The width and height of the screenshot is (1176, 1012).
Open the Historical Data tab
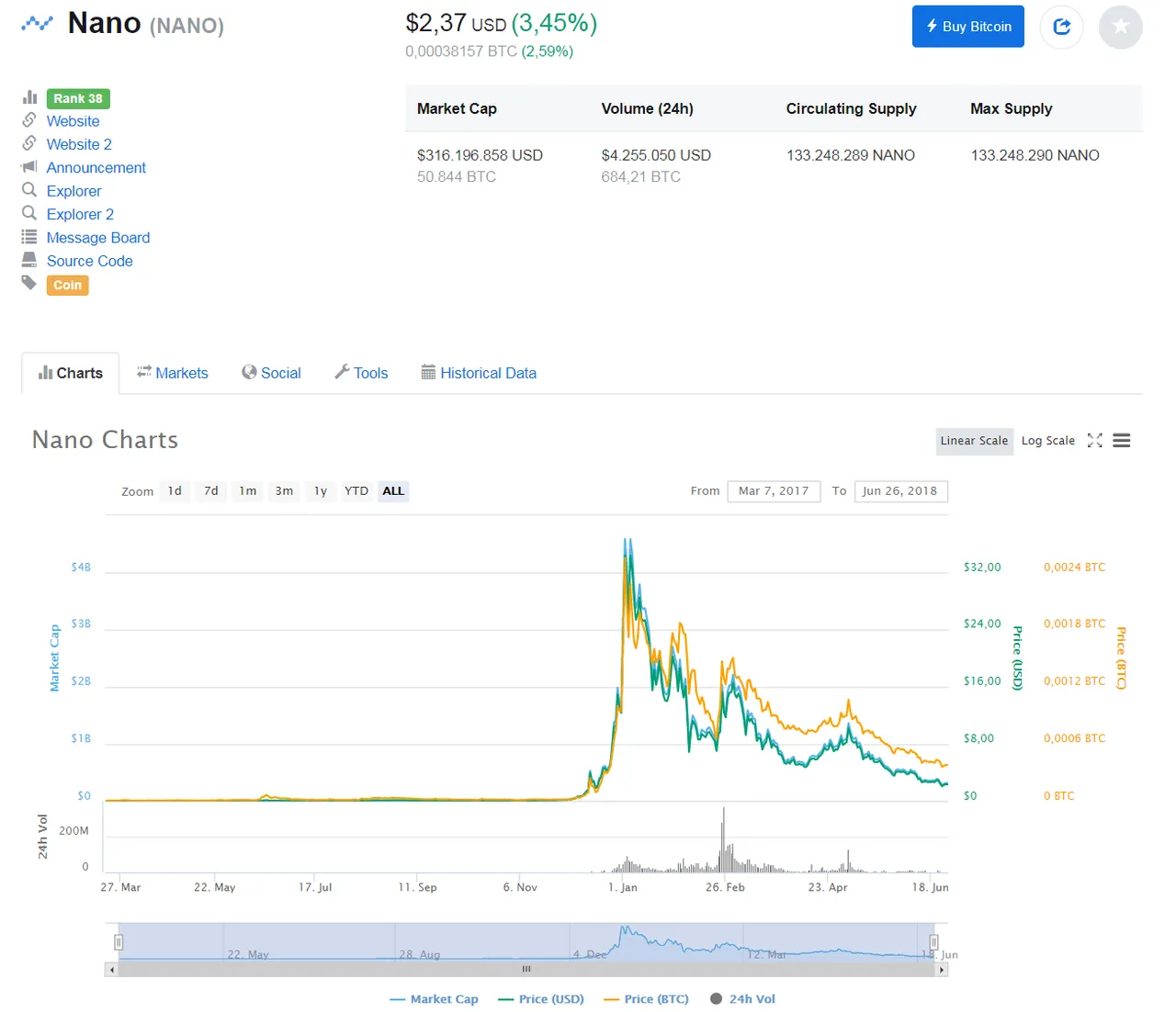479,373
